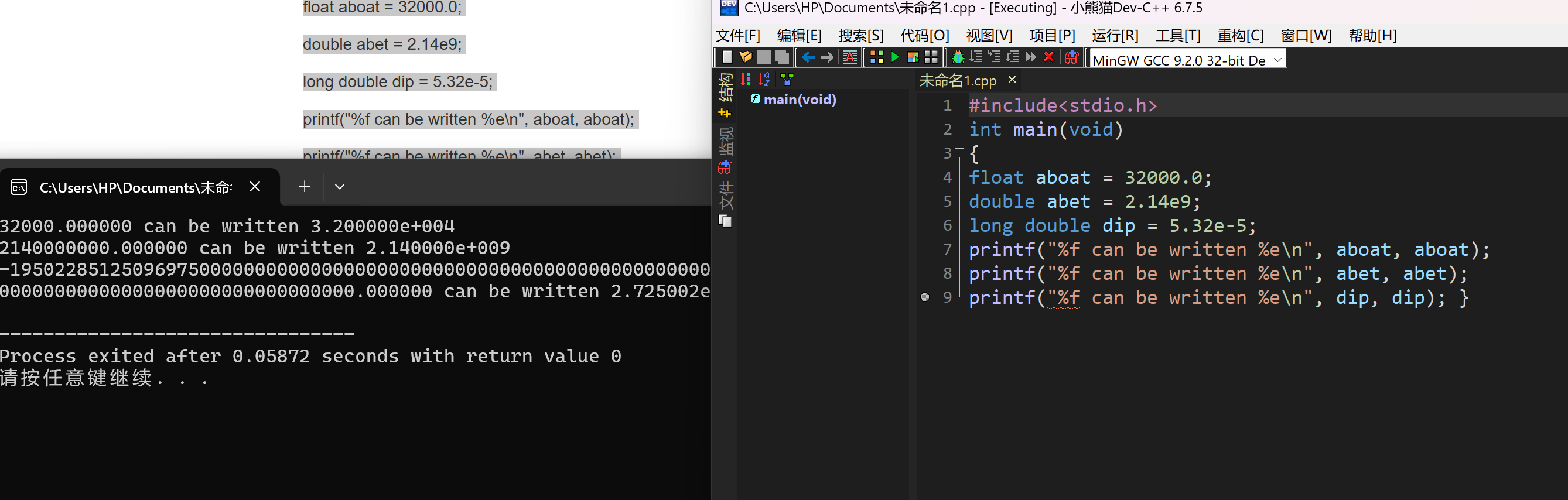The height and width of the screenshot is (500, 1568).
Task: Open the 编辑[E] menu
Action: (x=799, y=35)
